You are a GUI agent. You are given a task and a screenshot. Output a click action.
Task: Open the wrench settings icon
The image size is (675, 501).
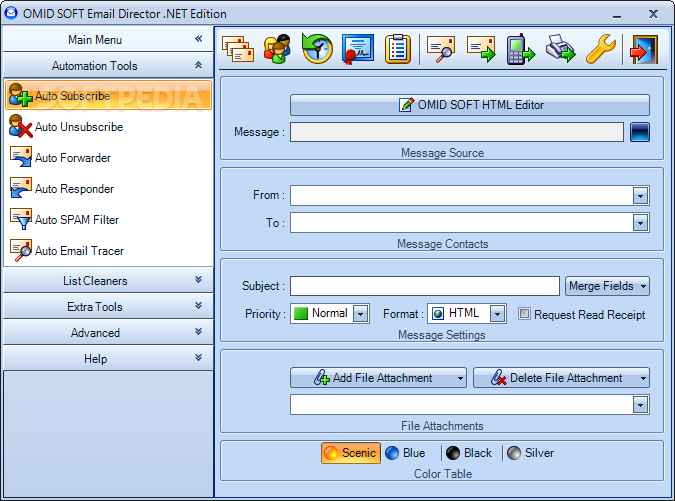point(601,49)
